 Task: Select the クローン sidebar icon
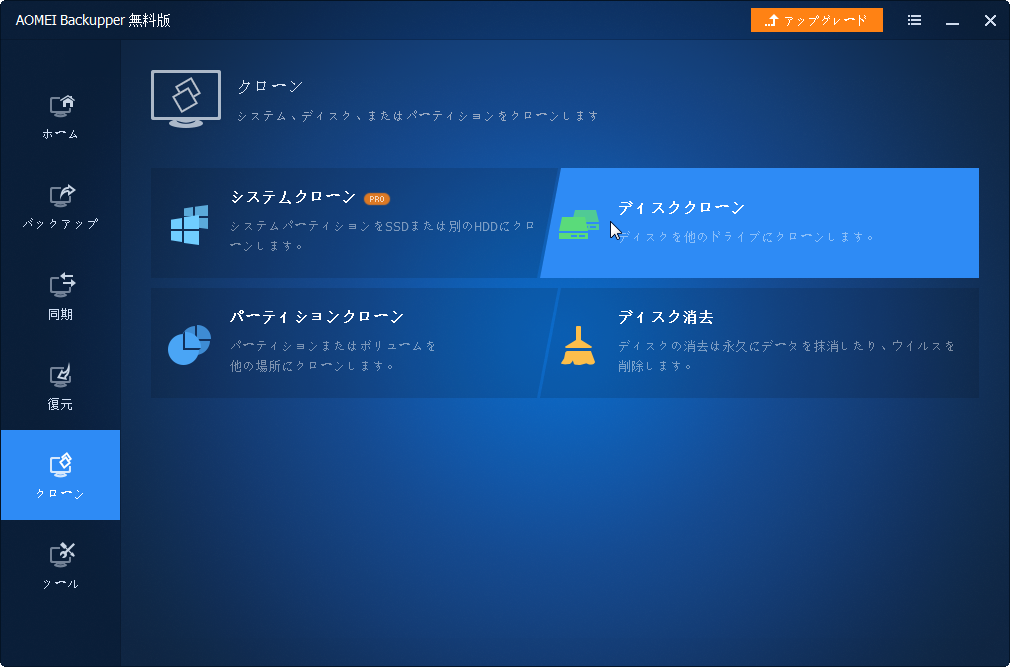coord(61,465)
